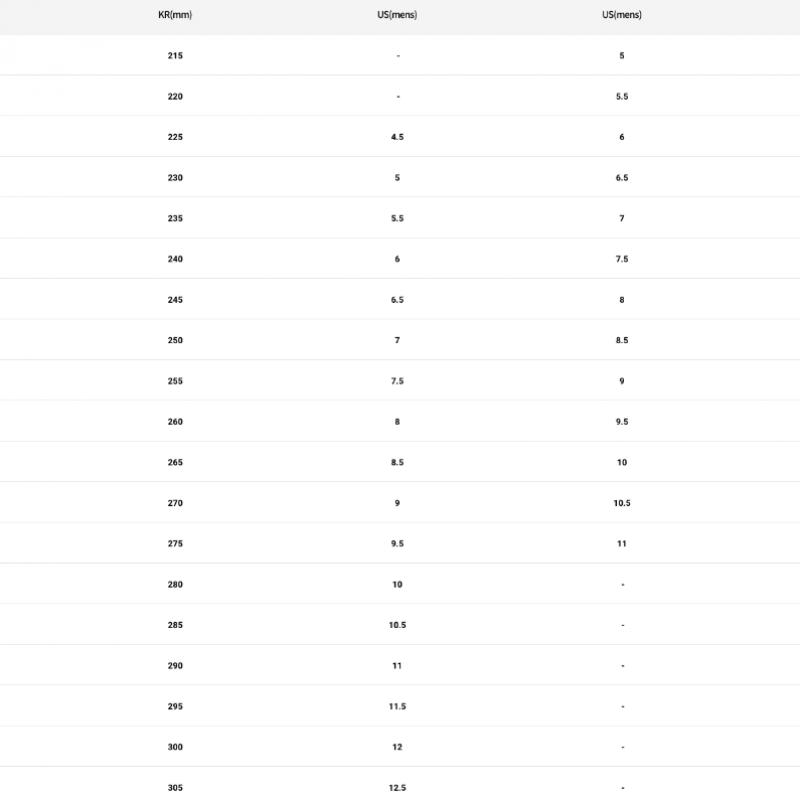
Task: Select the 215 KR size cell
Action: 175,56
